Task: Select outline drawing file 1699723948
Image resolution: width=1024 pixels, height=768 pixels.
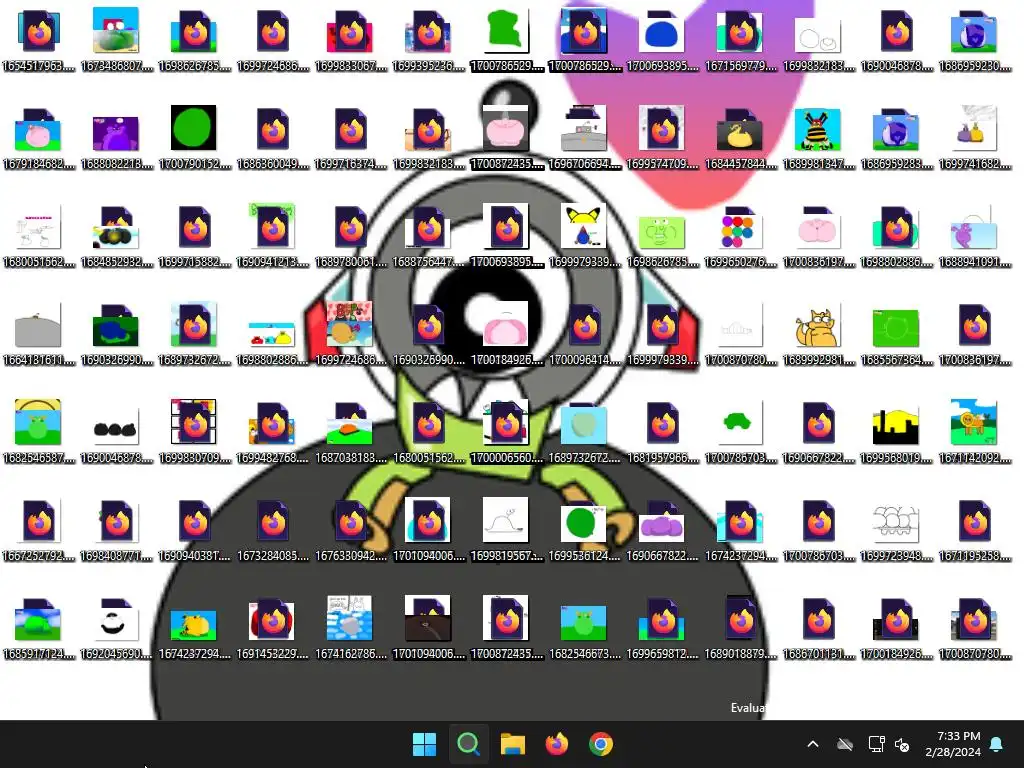Action: pyautogui.click(x=897, y=530)
